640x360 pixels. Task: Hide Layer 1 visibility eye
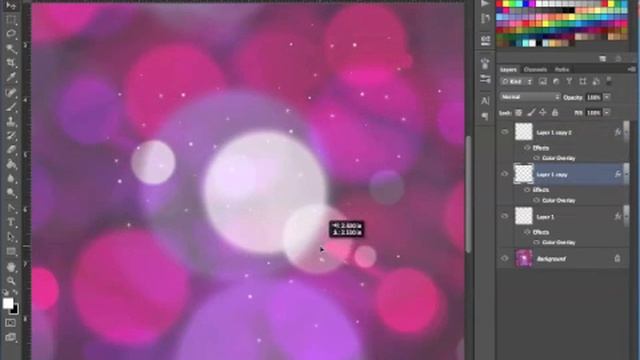click(505, 216)
